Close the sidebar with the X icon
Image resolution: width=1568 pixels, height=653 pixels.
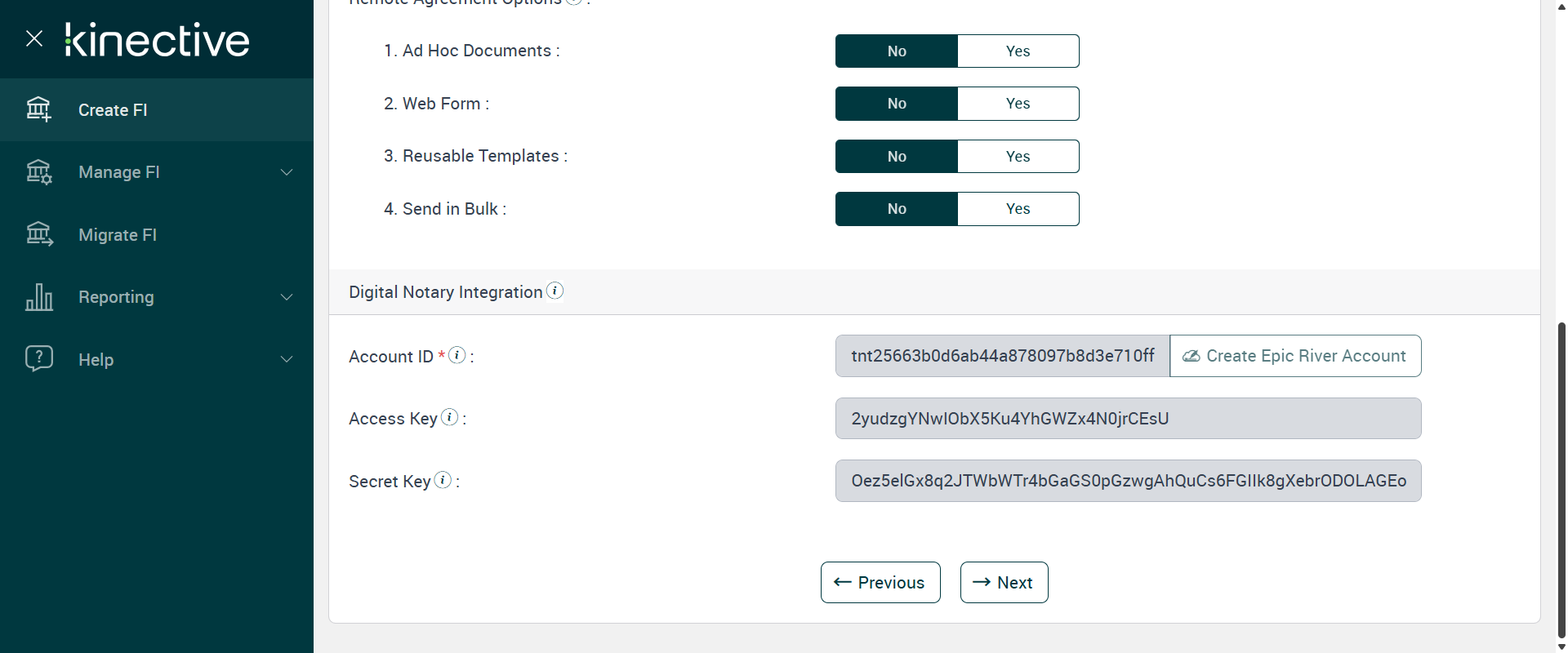click(x=34, y=38)
